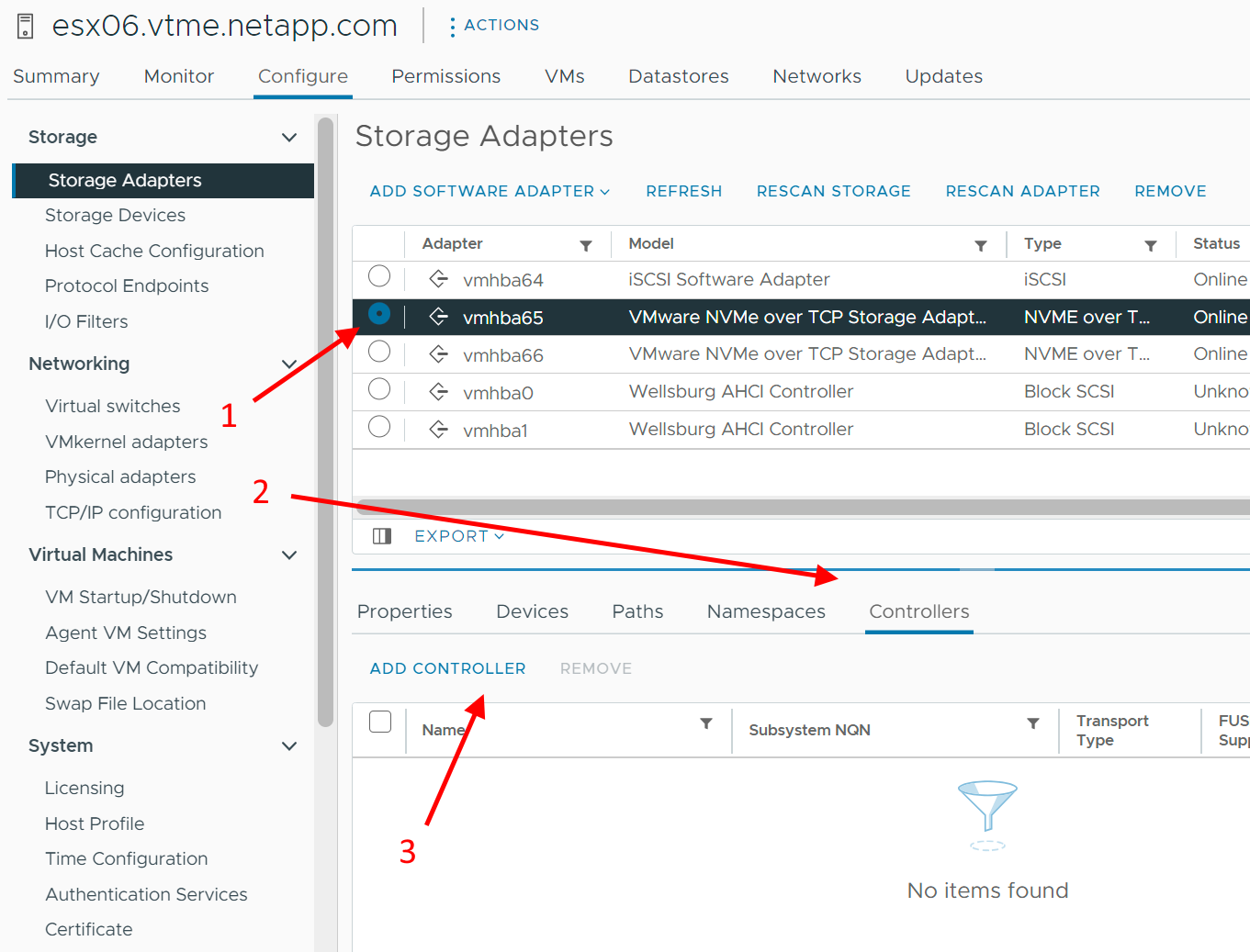Image resolution: width=1250 pixels, height=952 pixels.
Task: Click Rescan Storage button
Action: [x=833, y=191]
